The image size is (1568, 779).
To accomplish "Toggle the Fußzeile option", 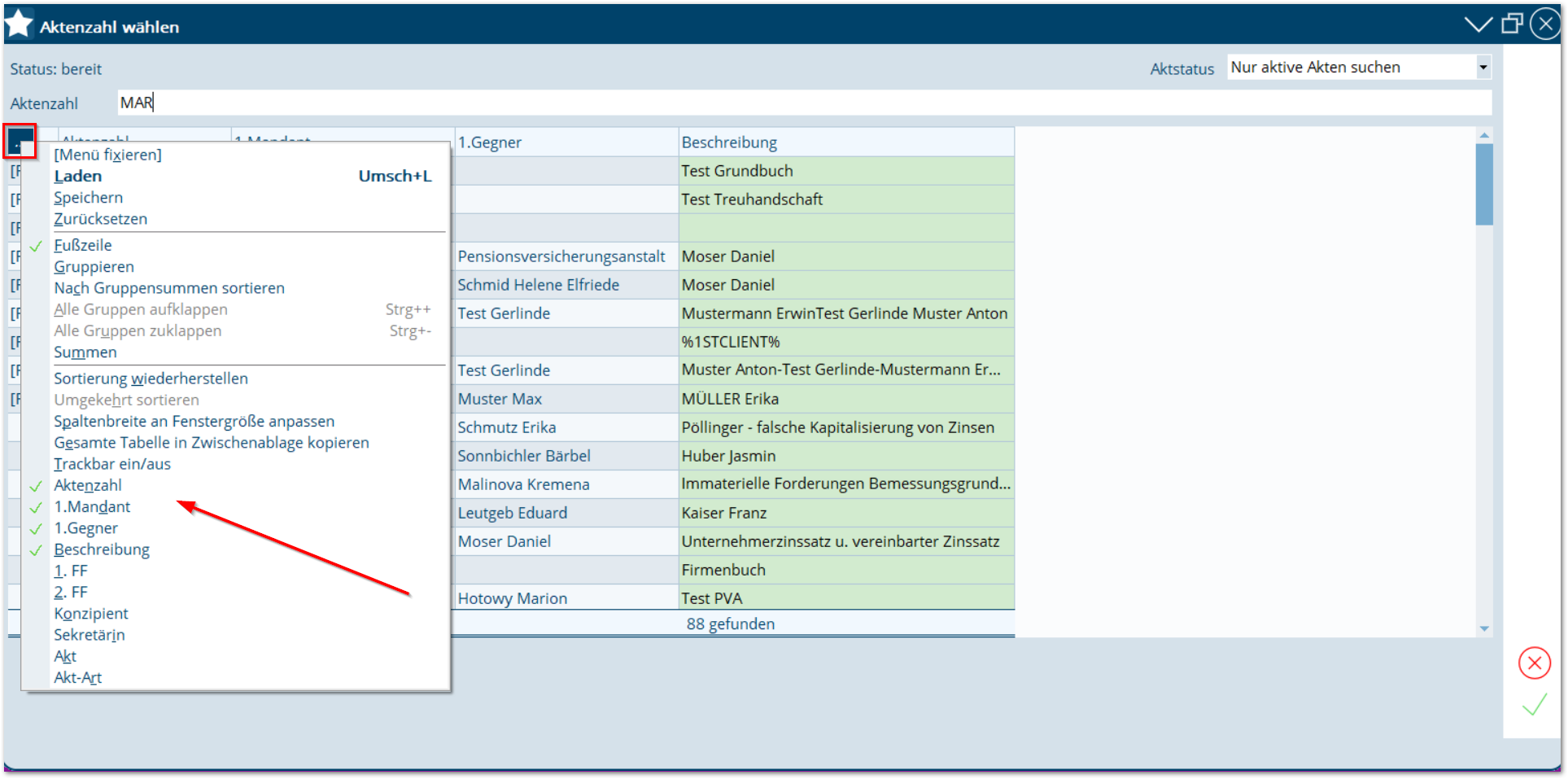I will (x=82, y=245).
